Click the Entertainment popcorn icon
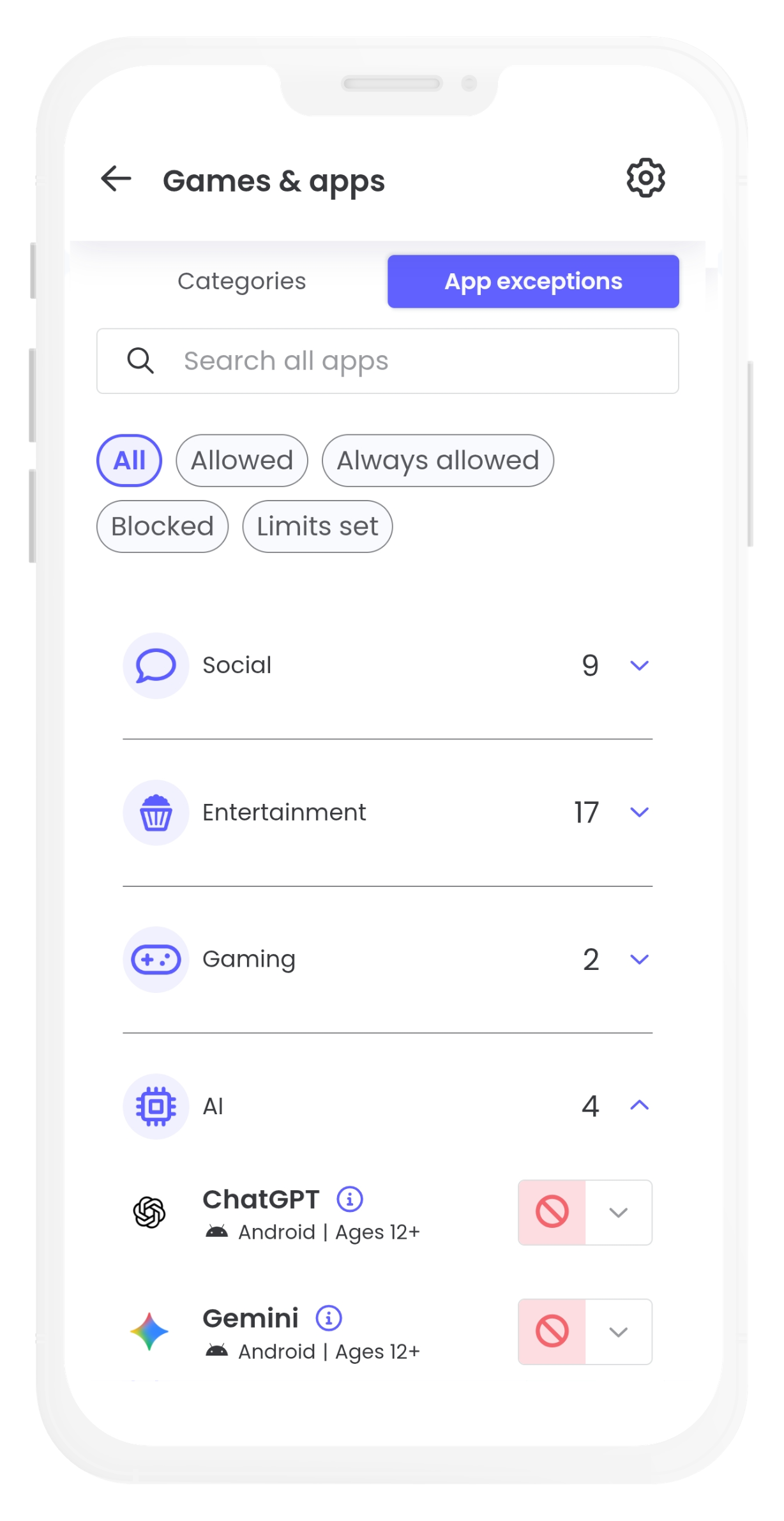 (156, 812)
